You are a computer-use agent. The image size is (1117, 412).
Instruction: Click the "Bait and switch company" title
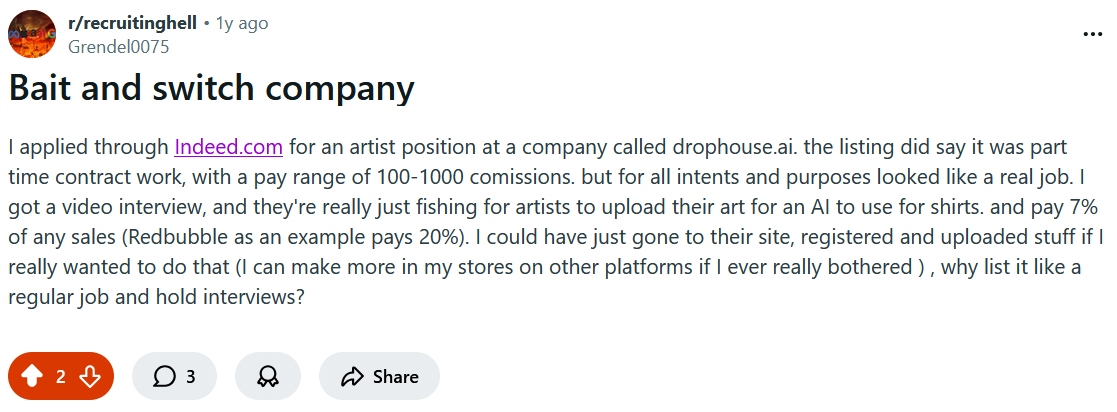[211, 89]
